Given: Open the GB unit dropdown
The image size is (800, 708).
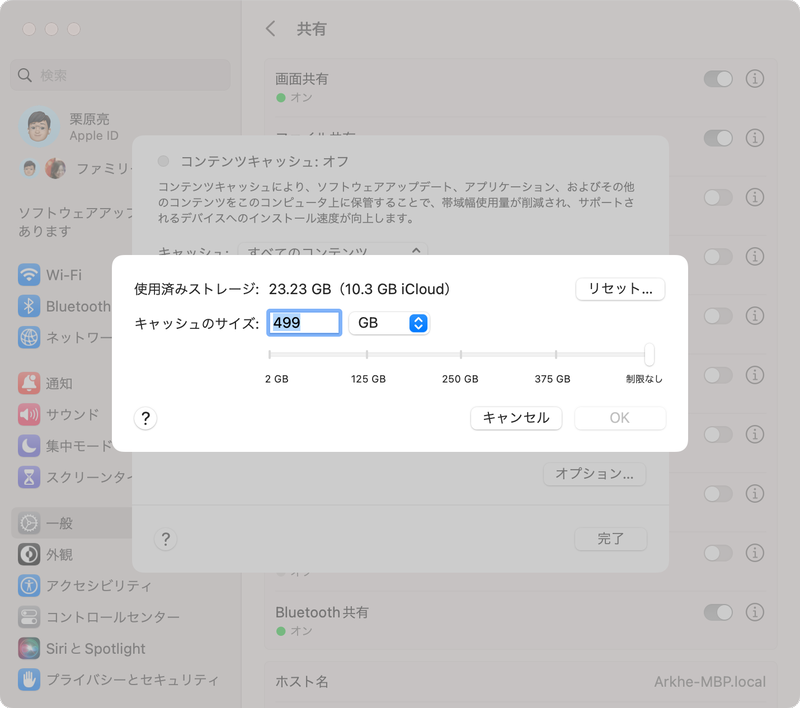Looking at the screenshot, I should 389,322.
